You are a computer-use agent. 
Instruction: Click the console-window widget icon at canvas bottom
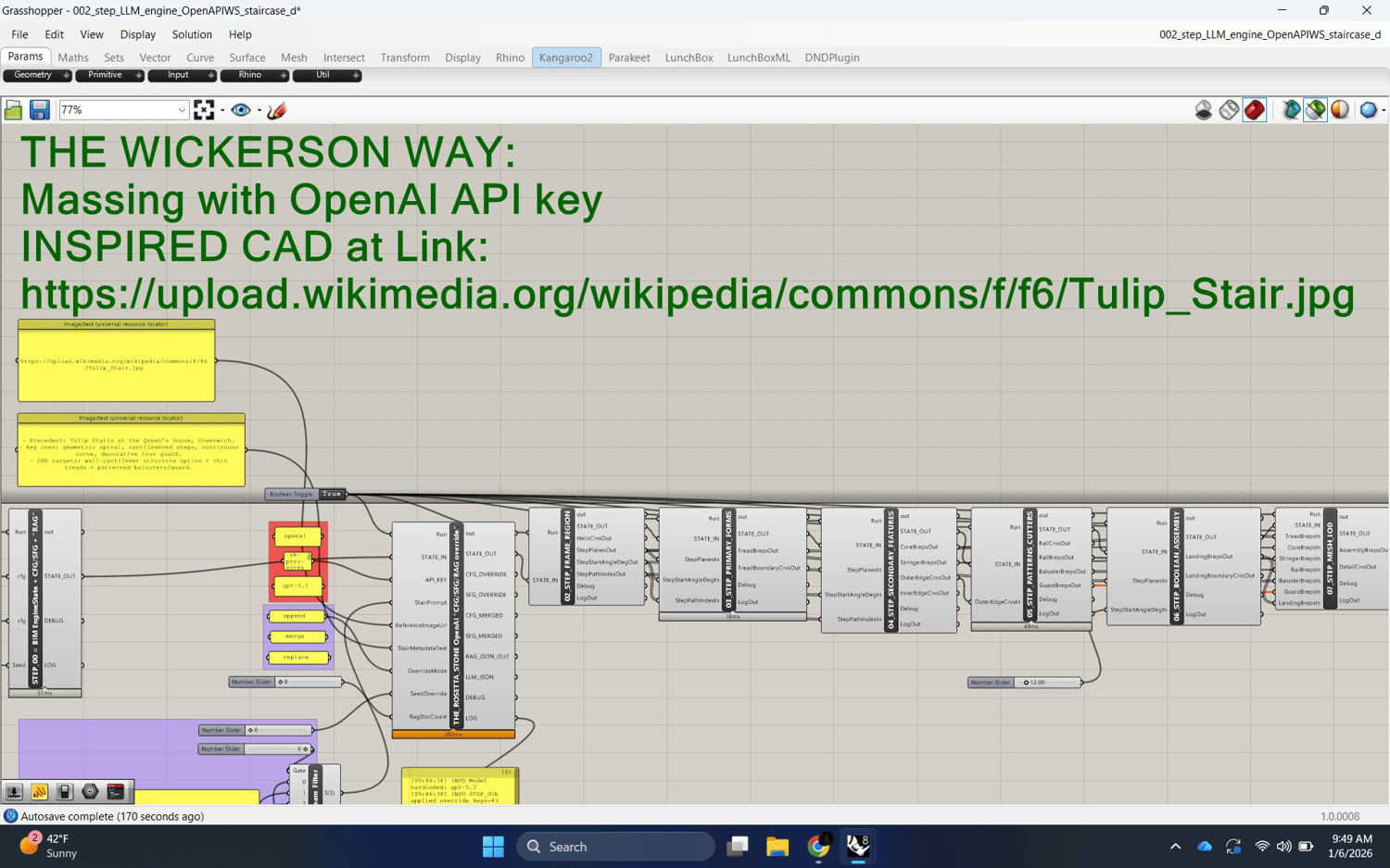(x=115, y=792)
